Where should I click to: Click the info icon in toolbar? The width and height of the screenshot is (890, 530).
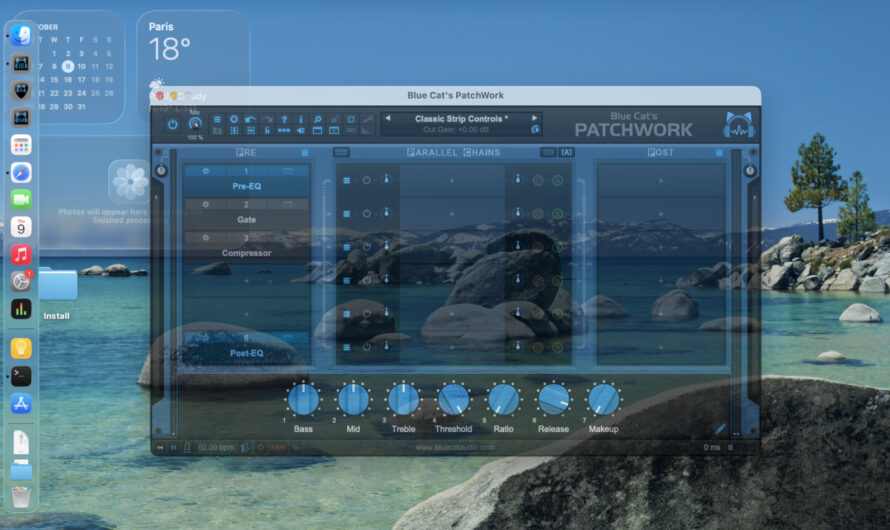tap(300, 119)
